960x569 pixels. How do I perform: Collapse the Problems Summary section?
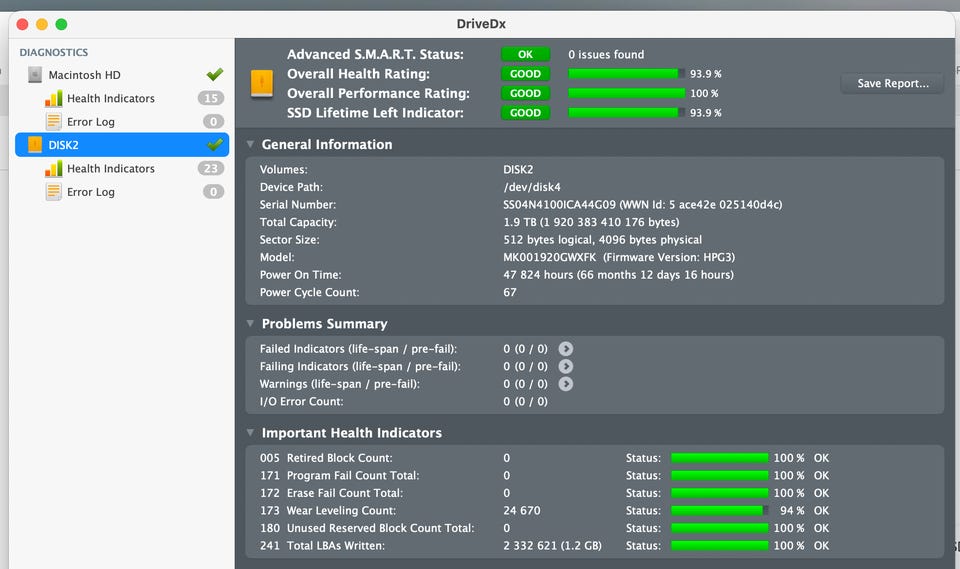[250, 323]
